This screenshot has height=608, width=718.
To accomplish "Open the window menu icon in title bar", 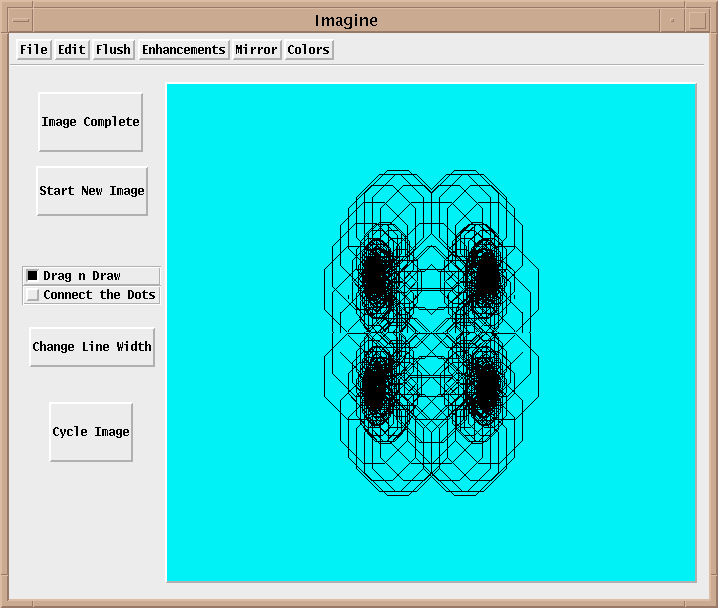I will point(20,20).
